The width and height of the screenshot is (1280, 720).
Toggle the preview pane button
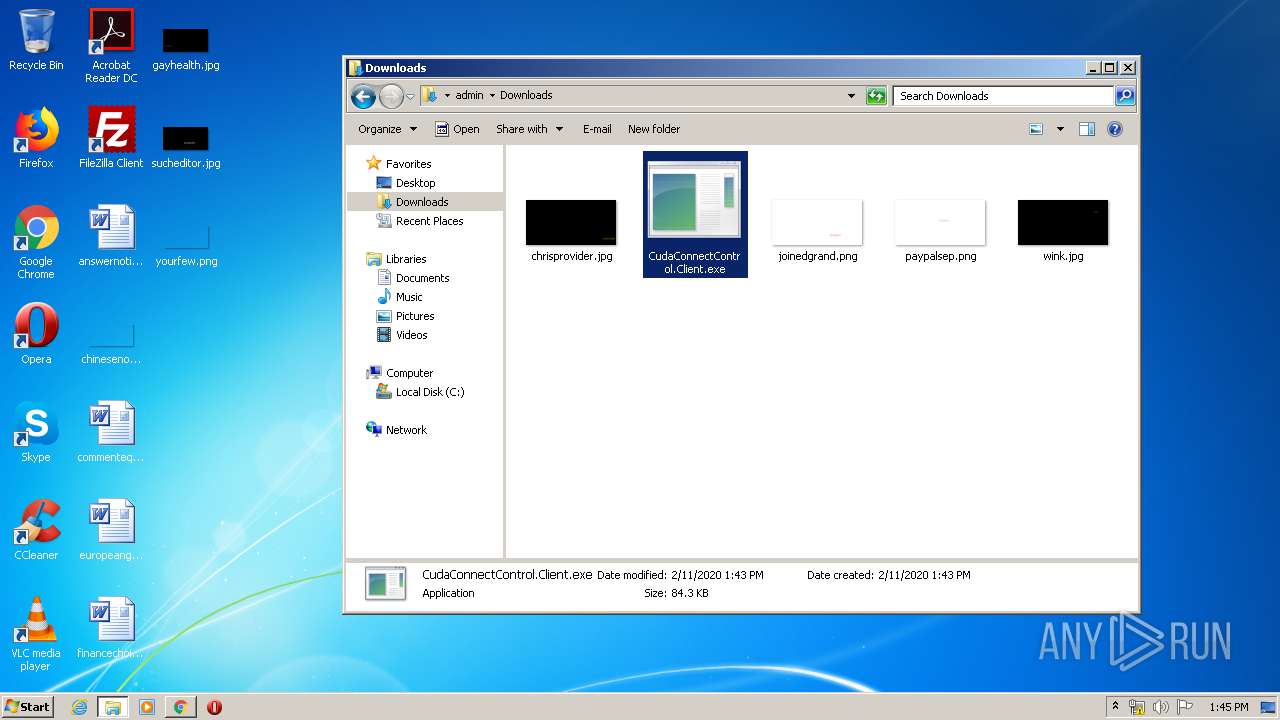pyautogui.click(x=1087, y=129)
